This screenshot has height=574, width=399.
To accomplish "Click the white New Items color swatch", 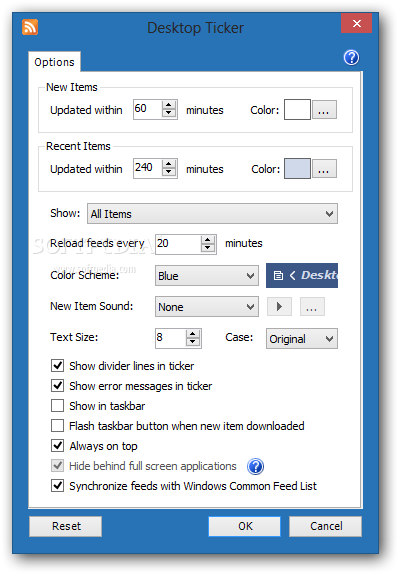I will (297, 109).
